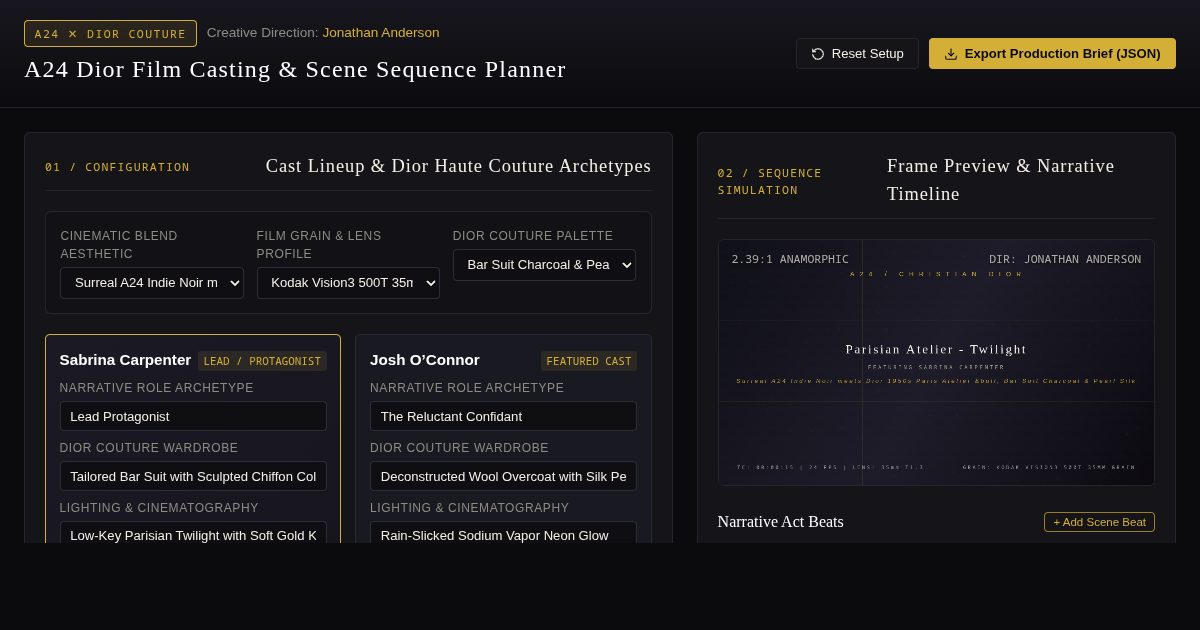This screenshot has width=1200, height=630.
Task: Open the Jonathan Anderson creative direction link
Action: point(381,33)
